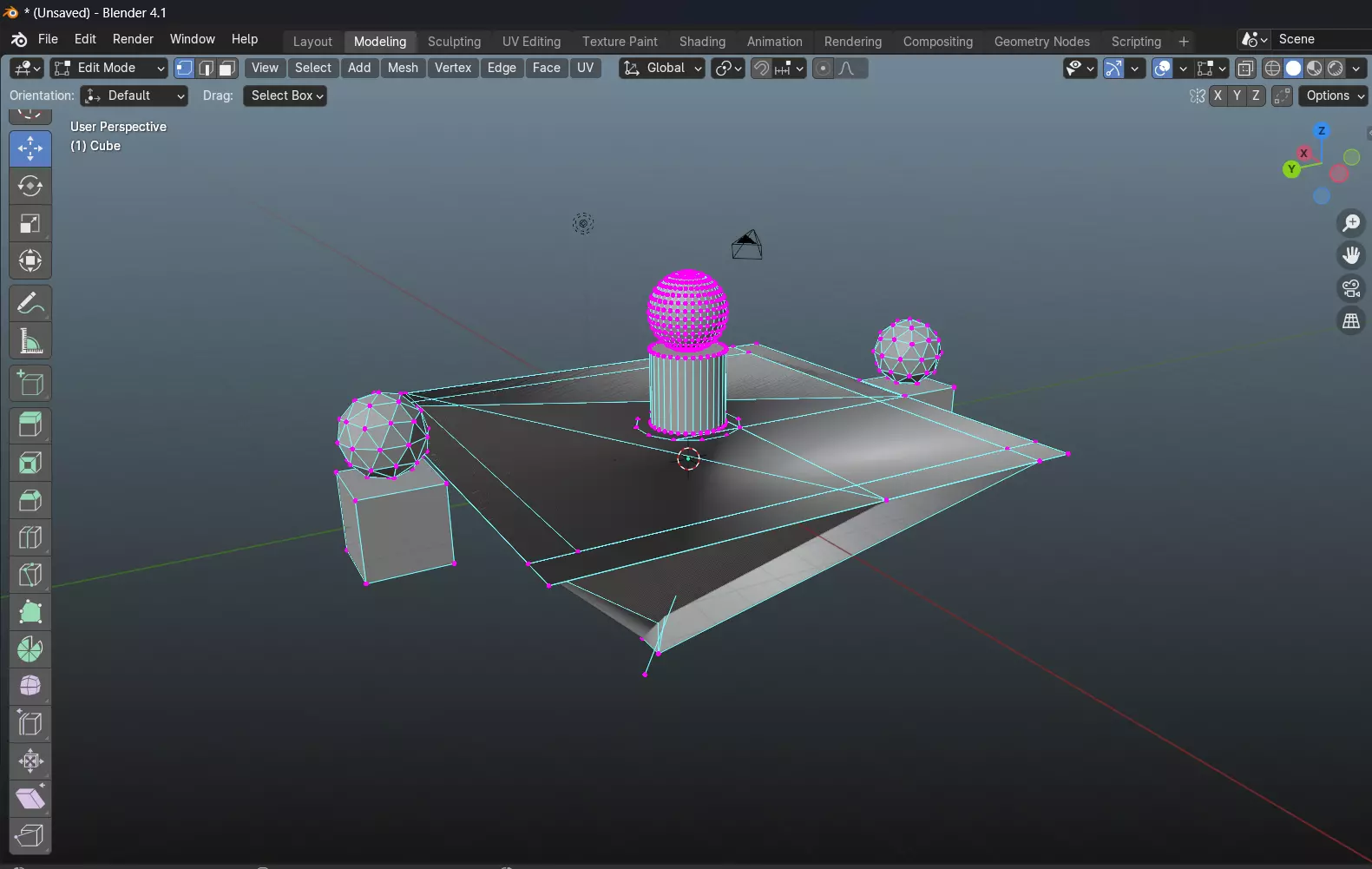Click the zoom in/out viewport icon
Screen dimensions: 1372x869
[1351, 223]
